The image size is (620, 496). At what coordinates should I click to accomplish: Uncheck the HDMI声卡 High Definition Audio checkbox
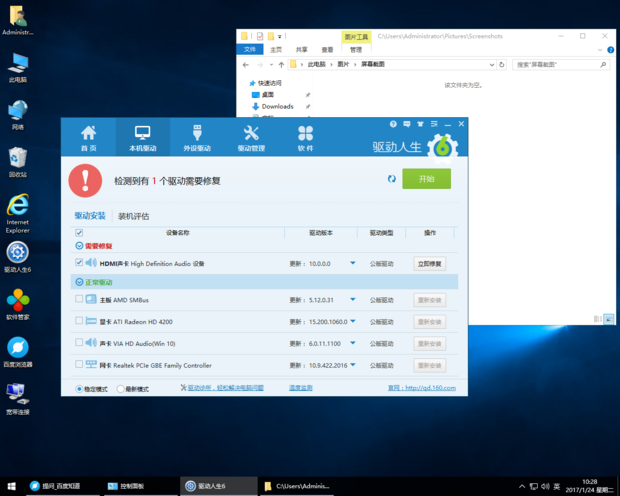click(x=79, y=262)
